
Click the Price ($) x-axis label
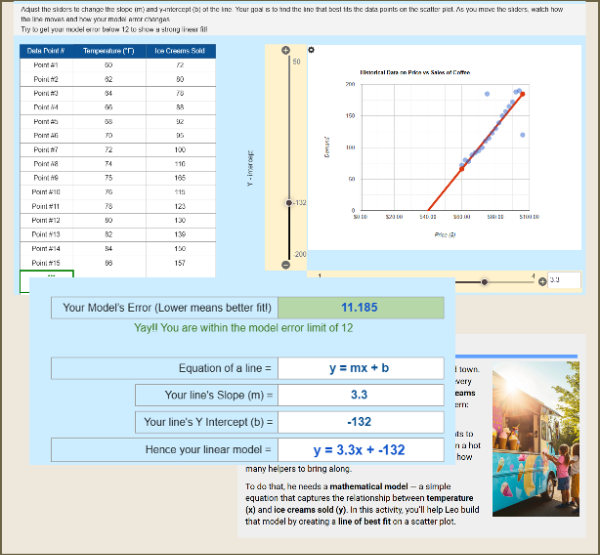coord(445,235)
